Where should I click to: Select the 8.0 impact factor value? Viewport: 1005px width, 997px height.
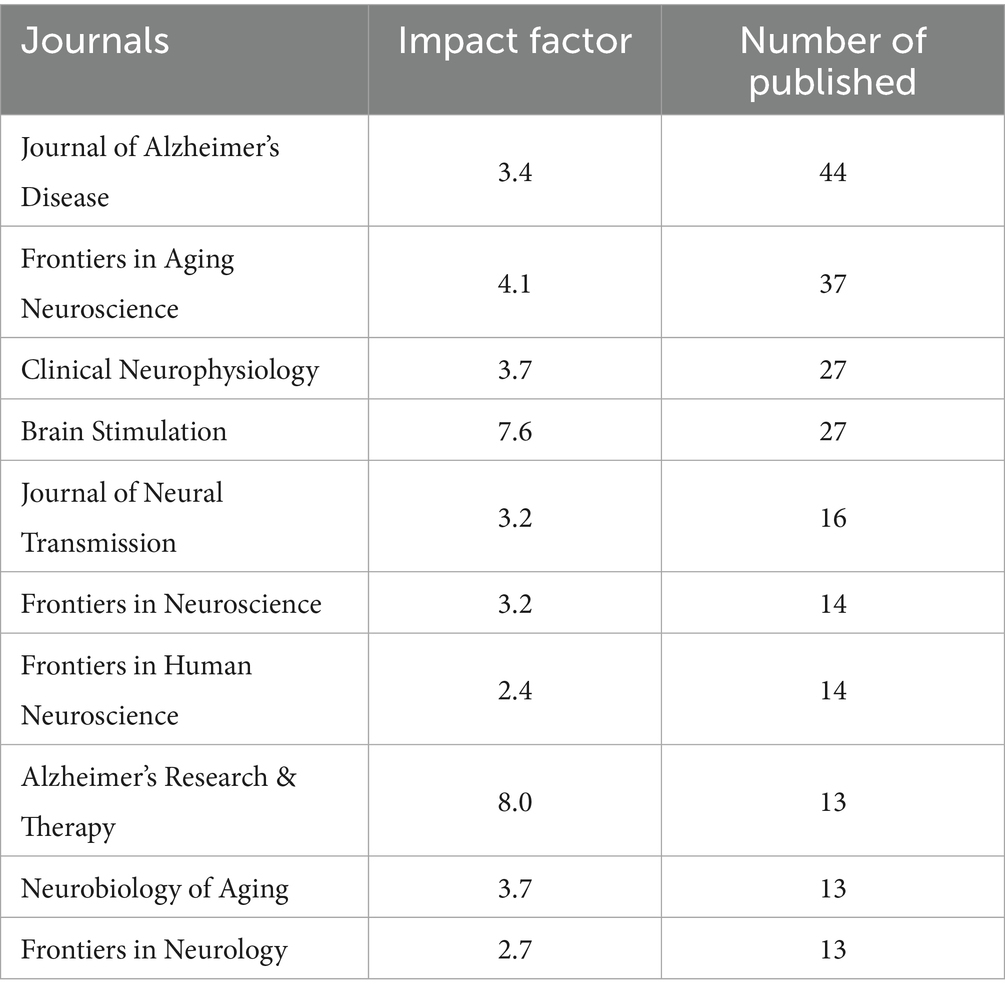(514, 802)
